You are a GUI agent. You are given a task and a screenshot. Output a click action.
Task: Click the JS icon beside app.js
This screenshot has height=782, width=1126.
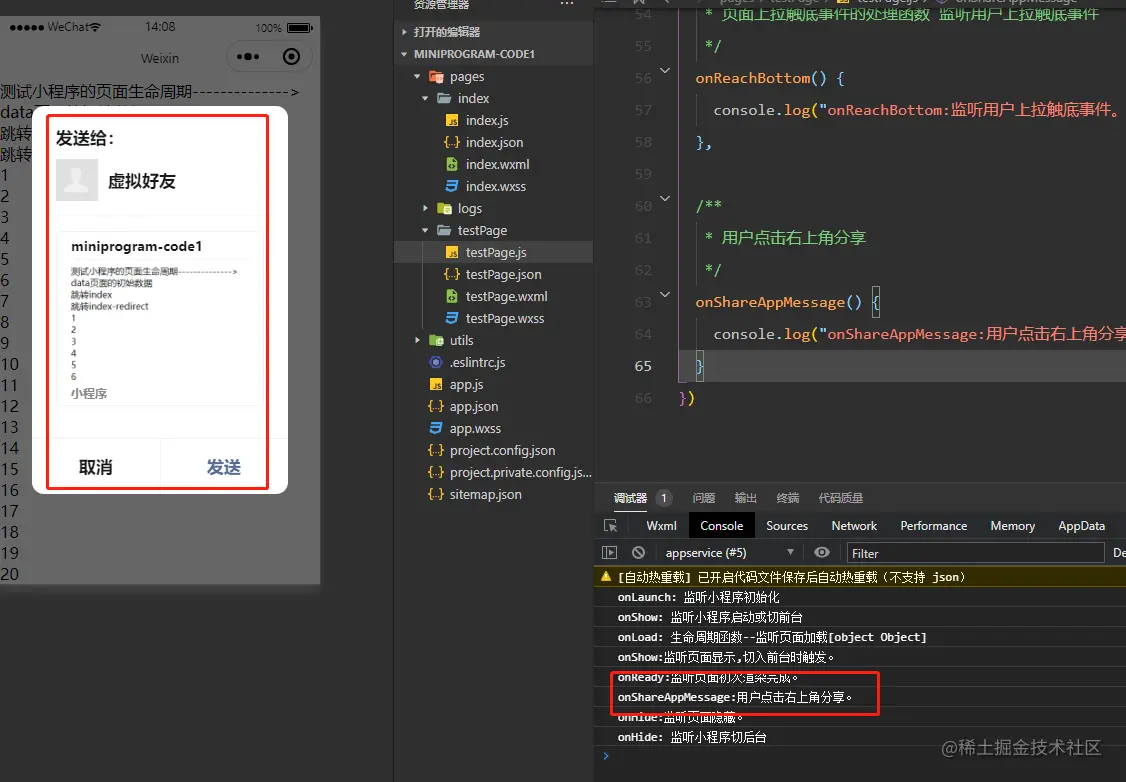tap(436, 384)
